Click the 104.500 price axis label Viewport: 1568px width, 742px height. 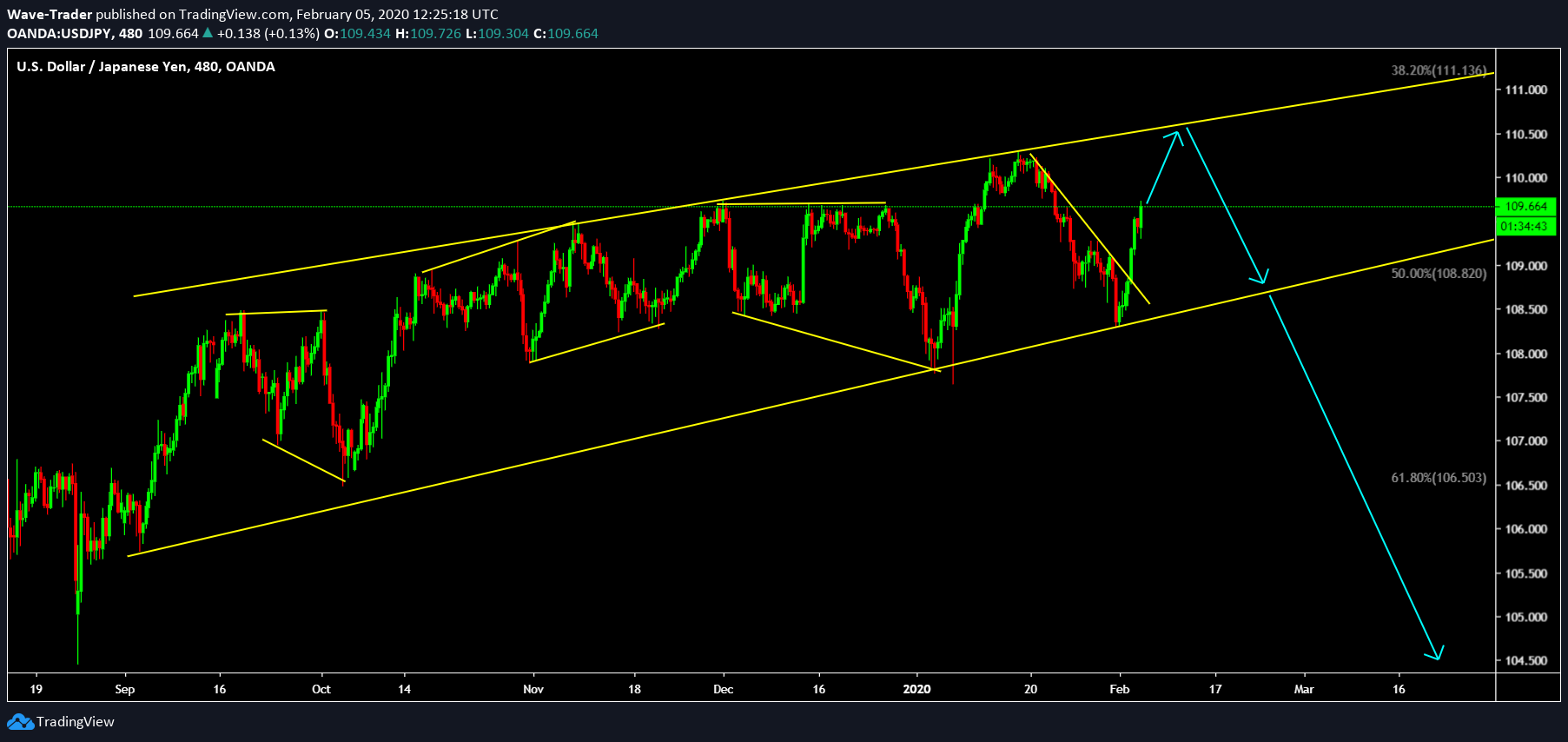coord(1526,660)
